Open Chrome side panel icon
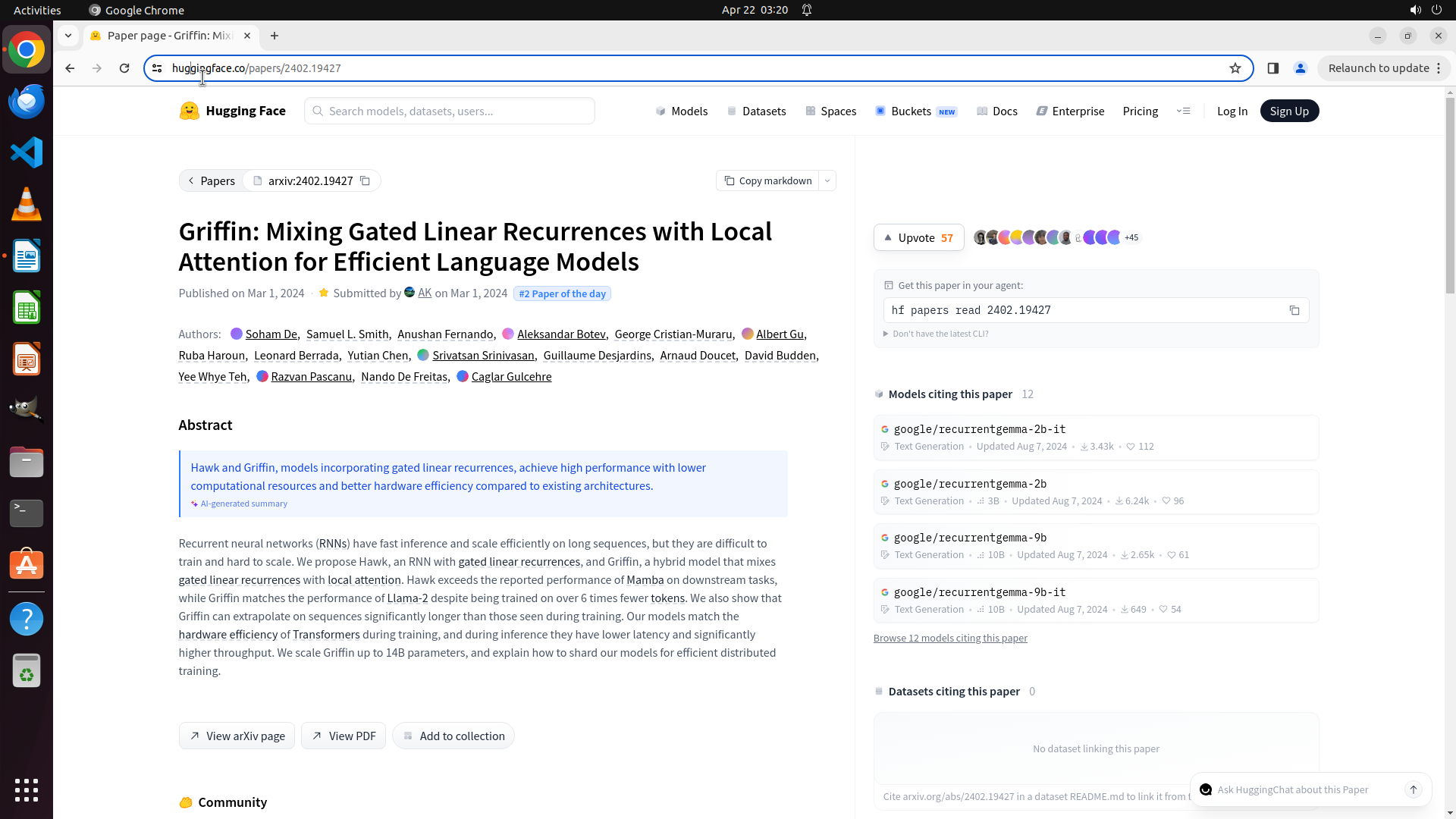 click(x=1273, y=68)
